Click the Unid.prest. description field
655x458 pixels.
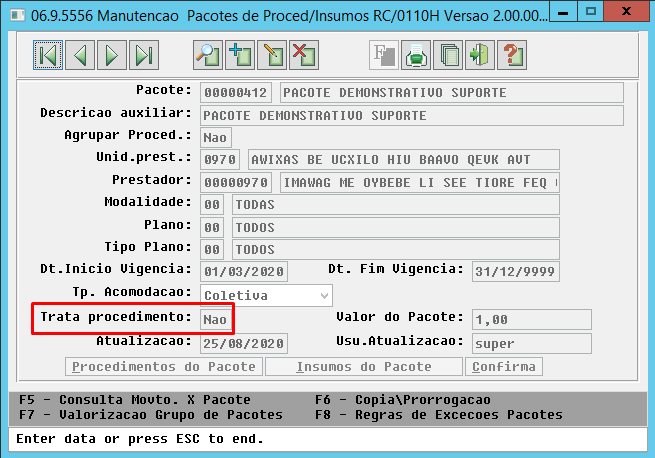(404, 160)
